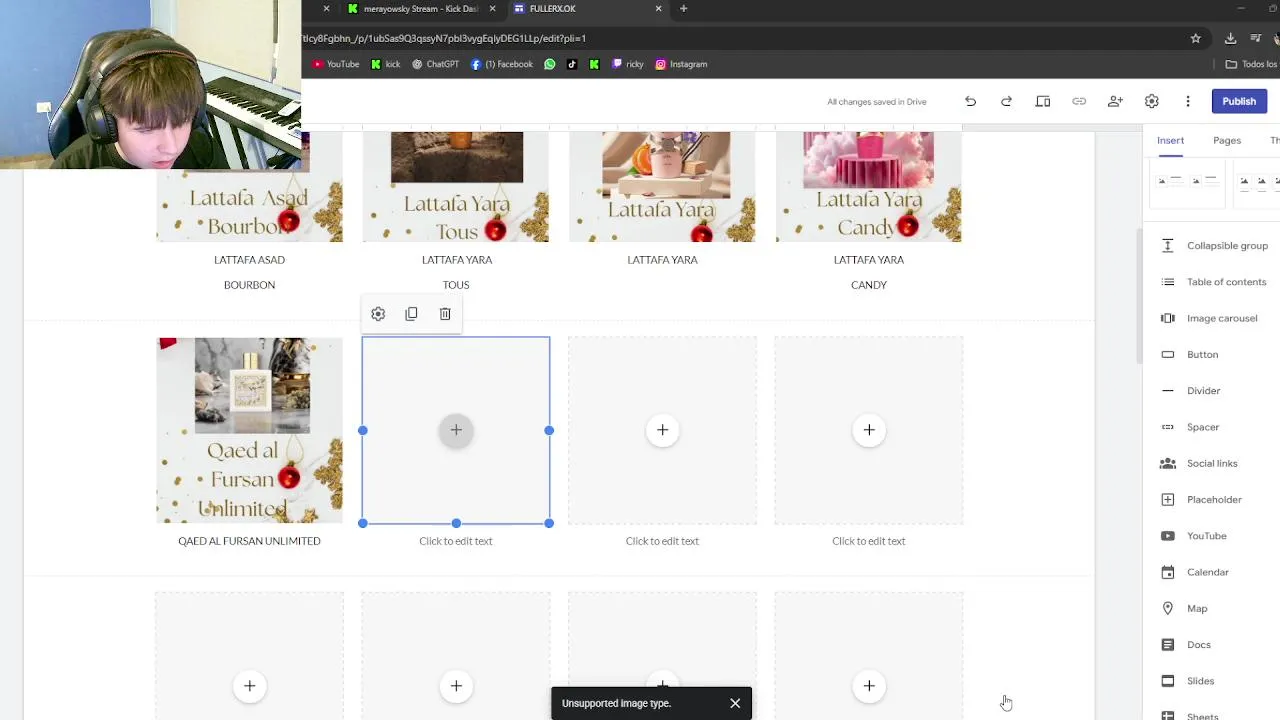Share the site with others
1280x720 pixels.
coord(1115,101)
